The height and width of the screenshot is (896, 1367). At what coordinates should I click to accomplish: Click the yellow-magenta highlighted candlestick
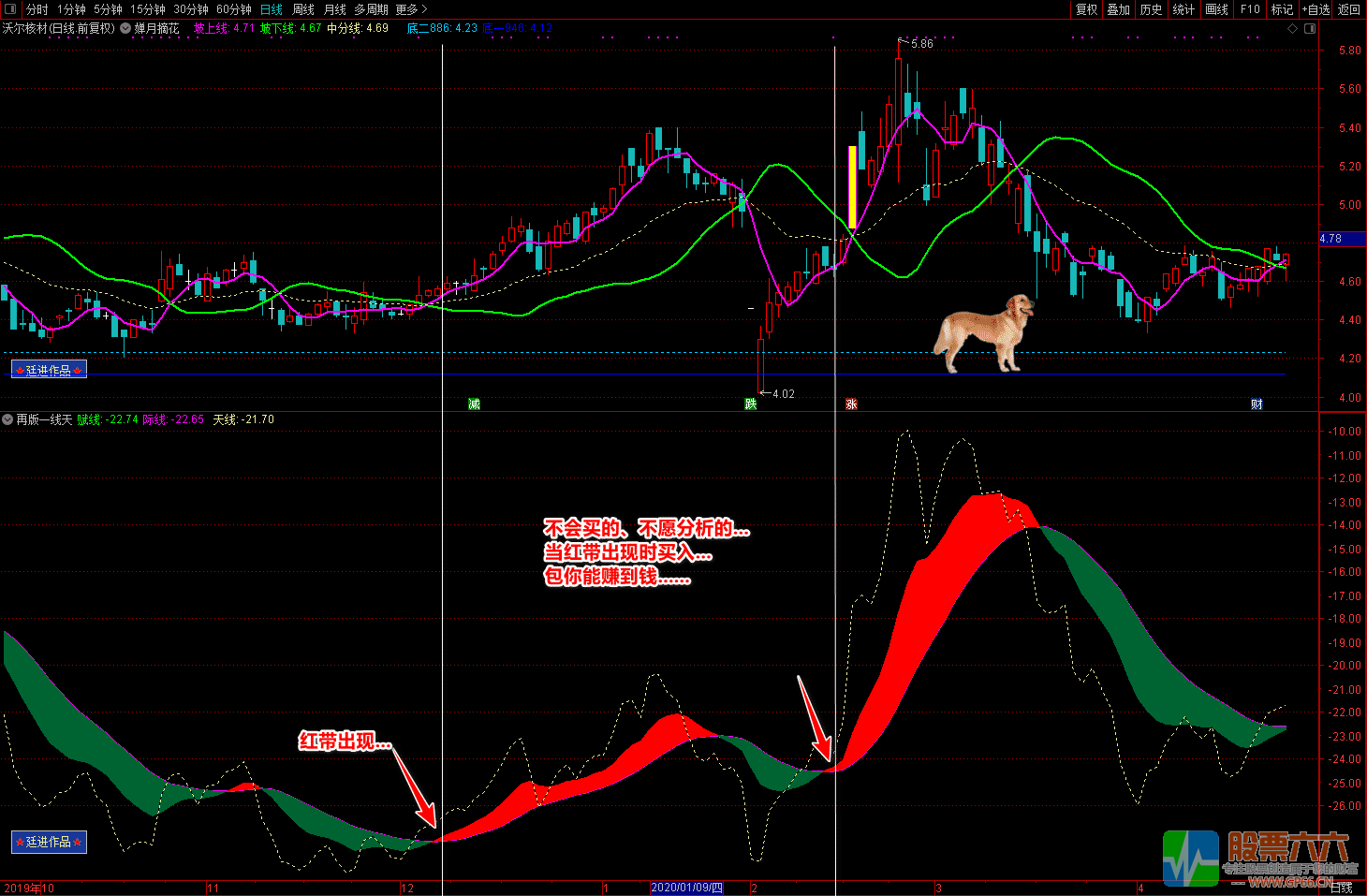coord(852,187)
